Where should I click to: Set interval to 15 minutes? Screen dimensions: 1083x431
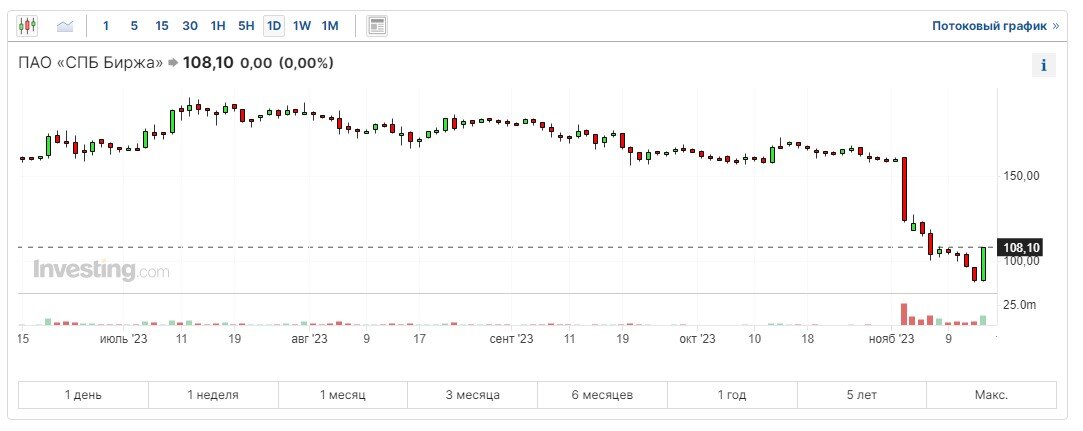click(162, 26)
